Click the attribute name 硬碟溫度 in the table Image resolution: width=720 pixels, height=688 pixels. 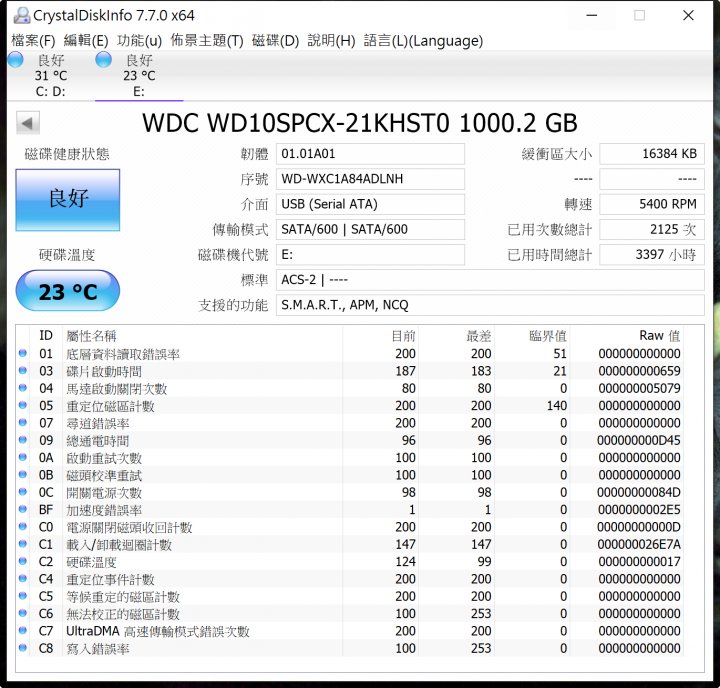(x=91, y=562)
